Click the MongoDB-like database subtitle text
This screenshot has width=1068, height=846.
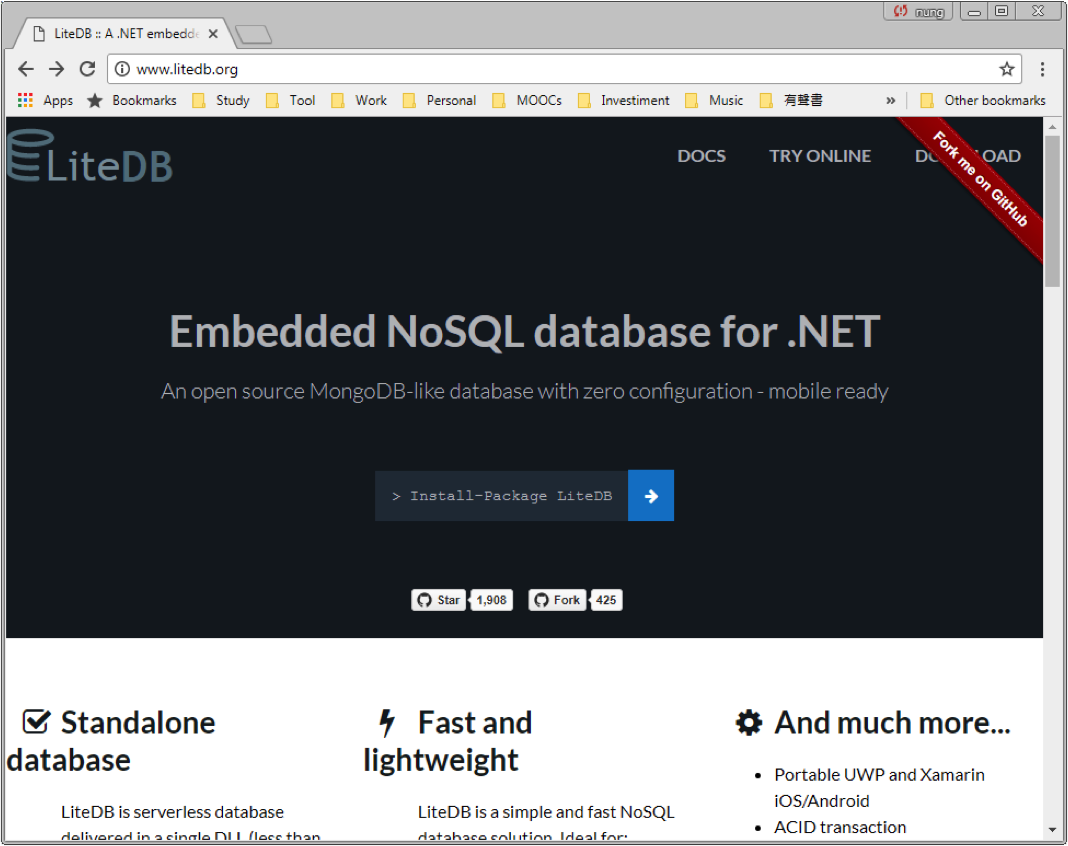click(x=524, y=392)
